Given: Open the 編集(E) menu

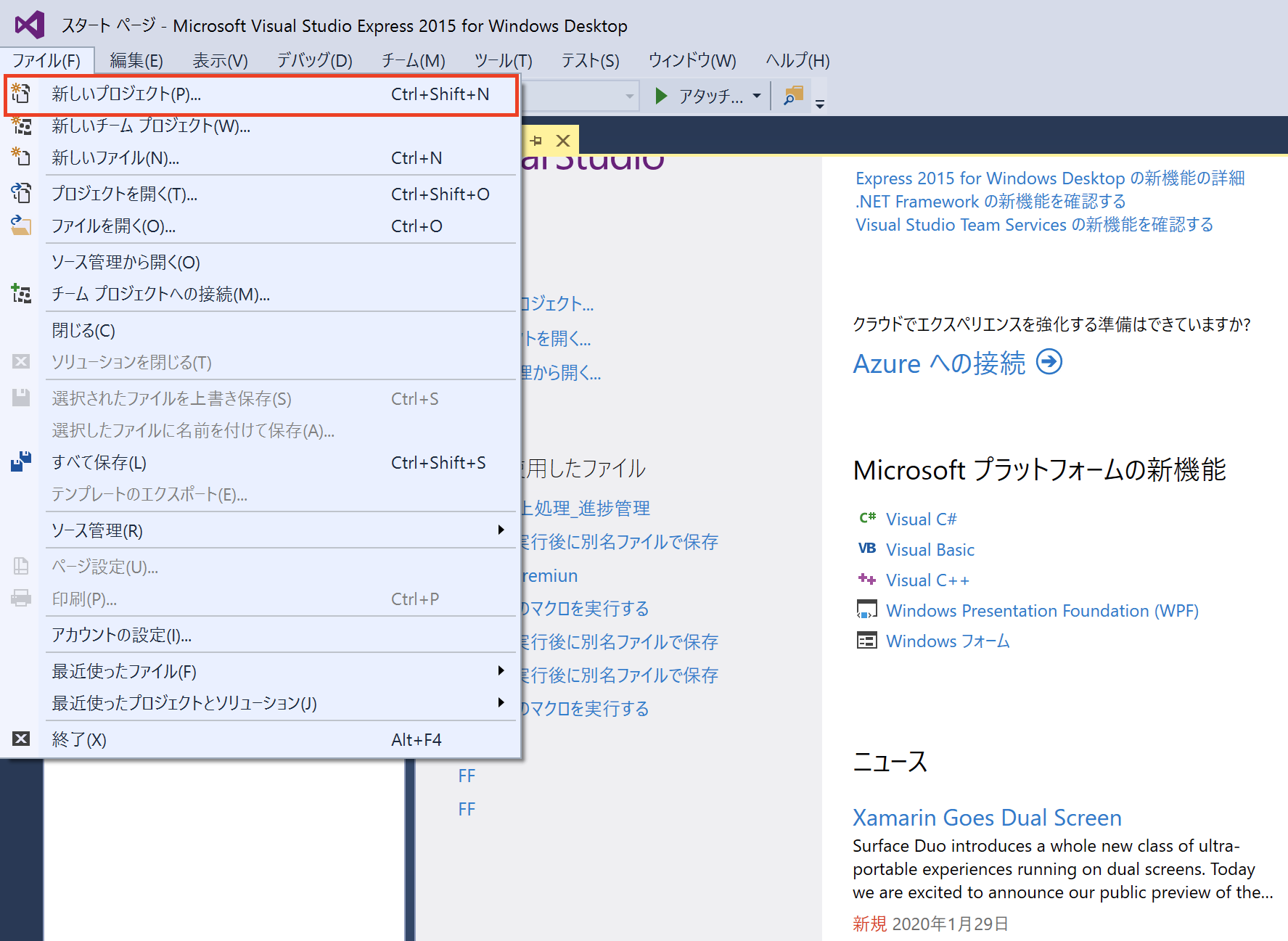Looking at the screenshot, I should click(136, 60).
